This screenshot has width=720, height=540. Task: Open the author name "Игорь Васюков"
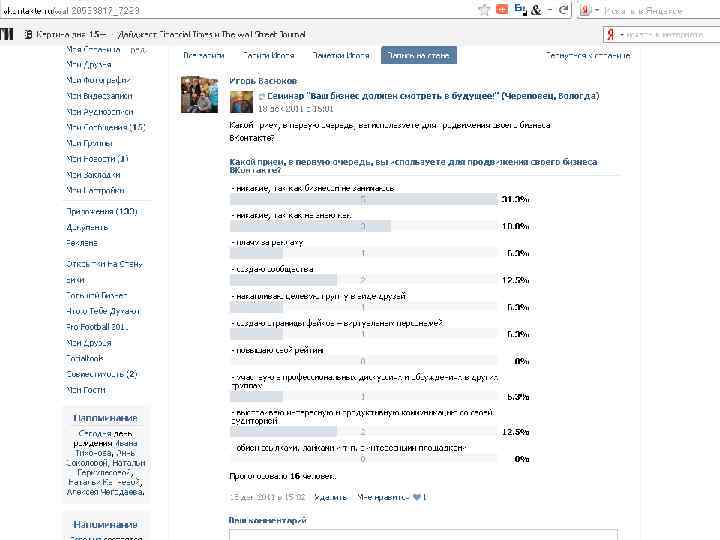263,81
